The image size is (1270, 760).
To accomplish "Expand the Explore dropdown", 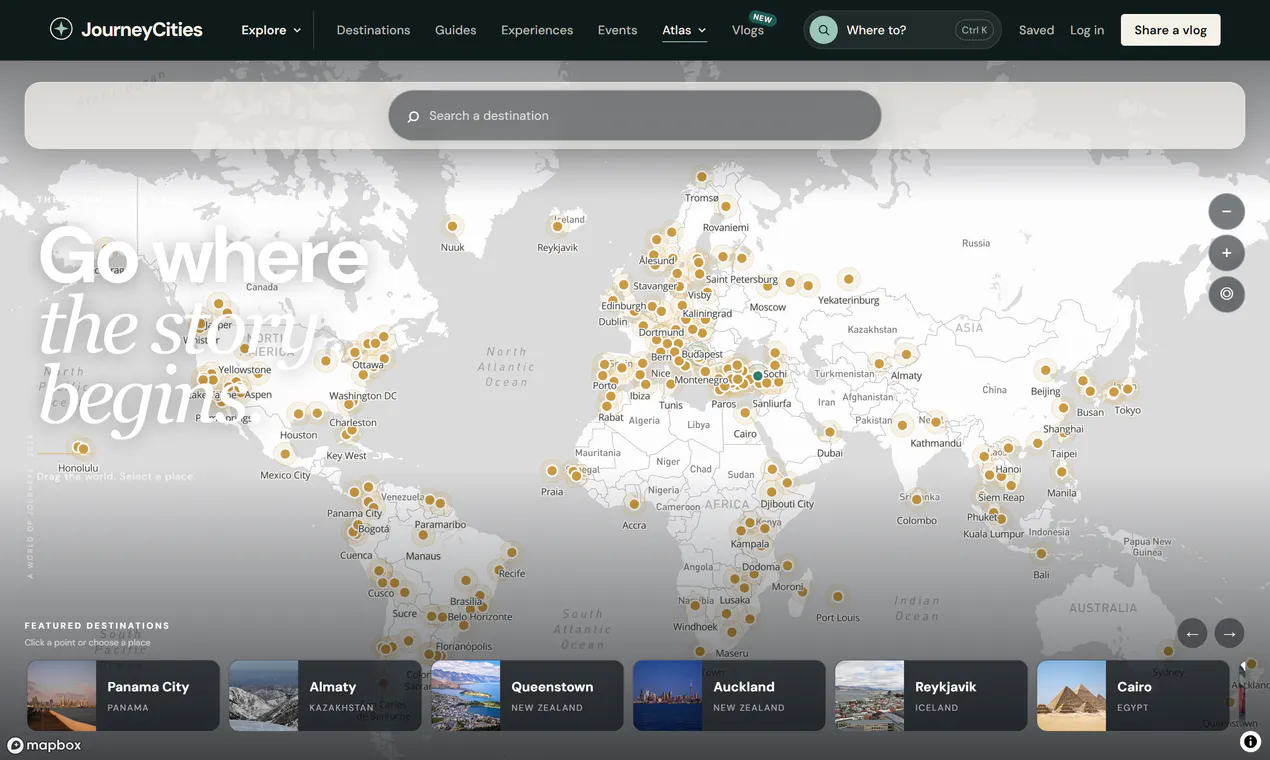I will [271, 30].
